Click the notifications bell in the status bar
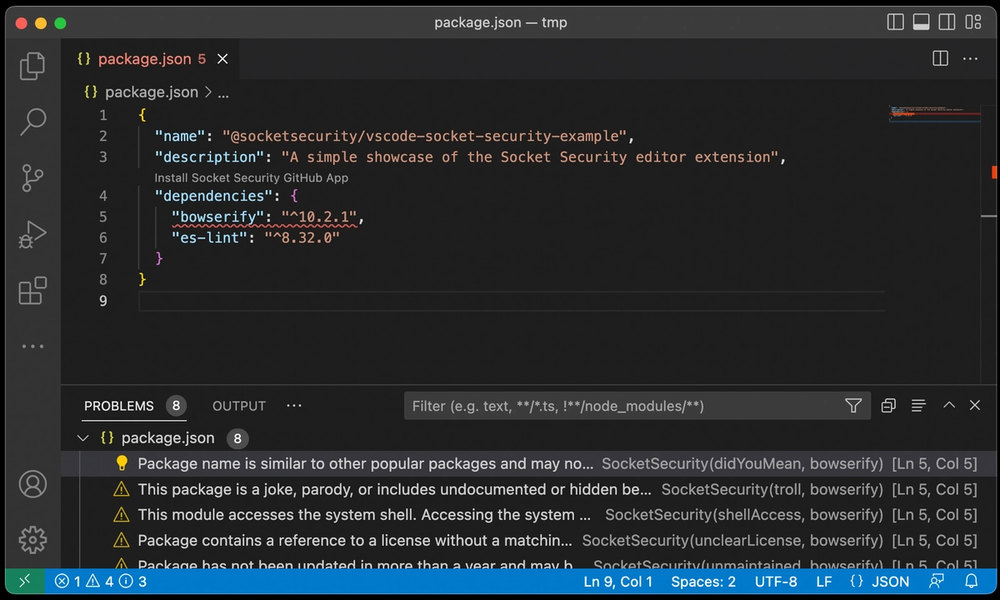 [971, 581]
